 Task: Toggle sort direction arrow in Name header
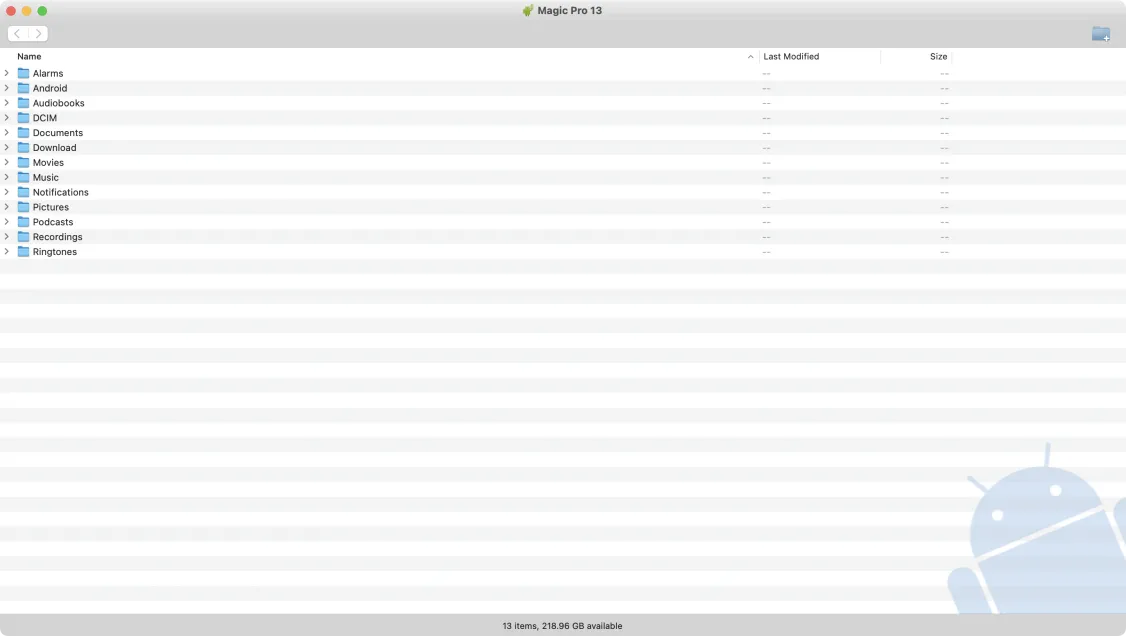tap(750, 57)
